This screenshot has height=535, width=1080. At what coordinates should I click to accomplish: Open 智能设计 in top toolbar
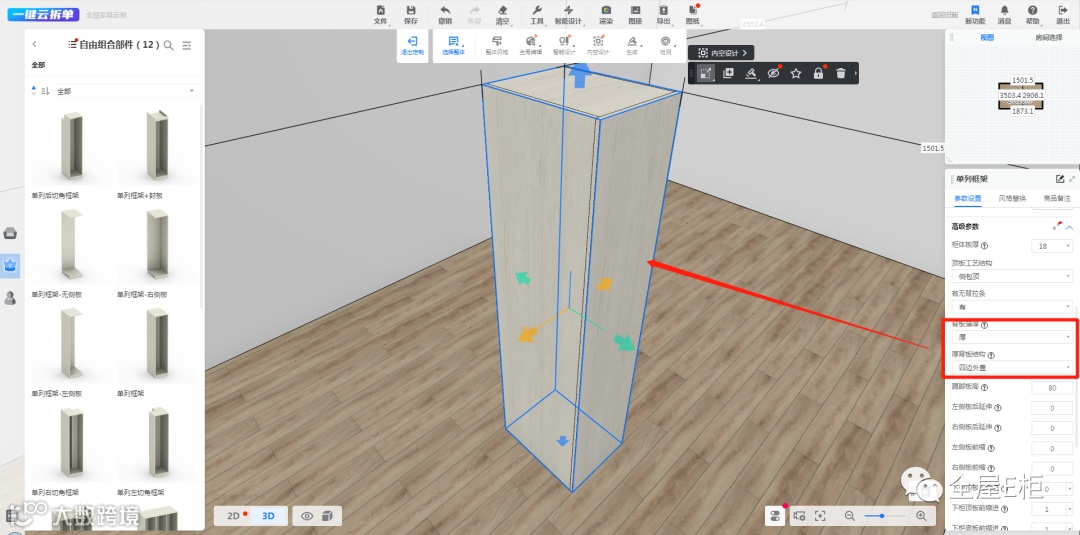point(568,14)
